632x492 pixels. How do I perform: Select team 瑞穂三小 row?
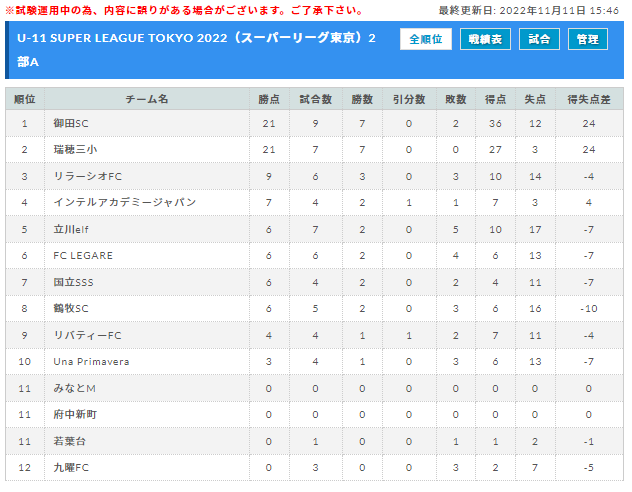[314, 149]
